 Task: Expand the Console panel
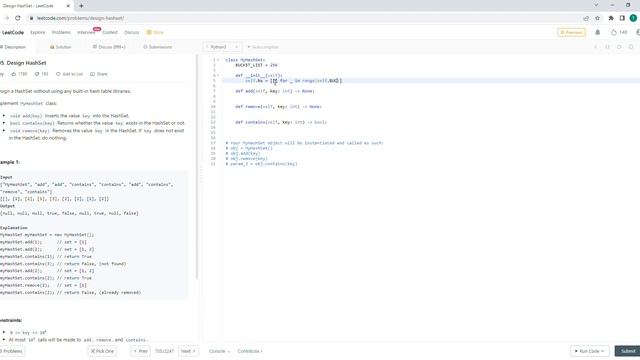pos(219,351)
